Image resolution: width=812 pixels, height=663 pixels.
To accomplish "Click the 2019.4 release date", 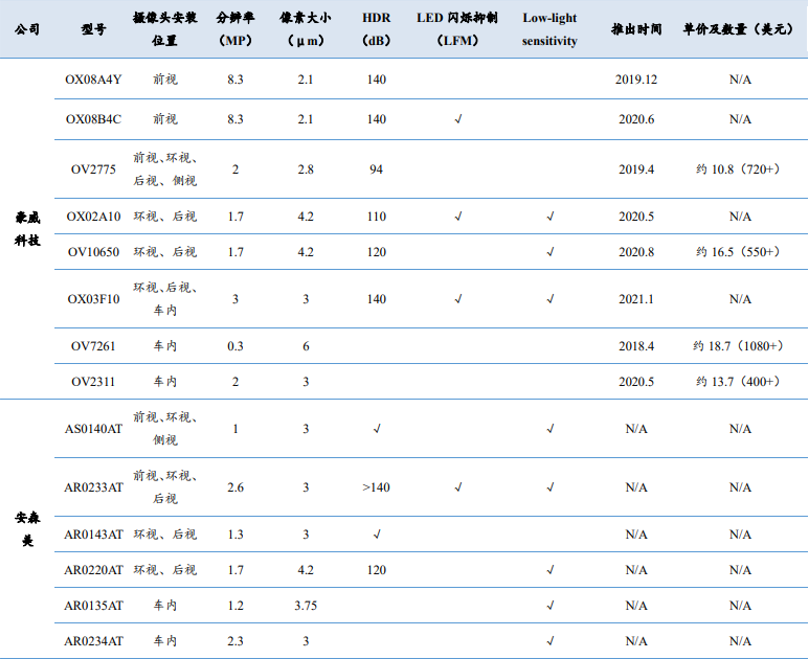I will (636, 169).
